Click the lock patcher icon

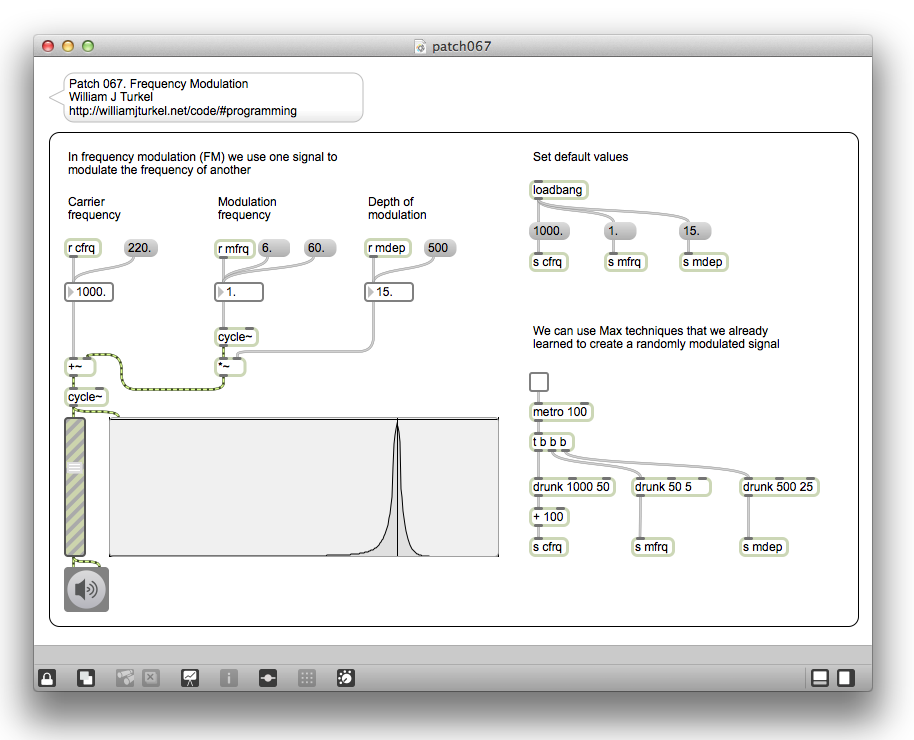[47, 678]
